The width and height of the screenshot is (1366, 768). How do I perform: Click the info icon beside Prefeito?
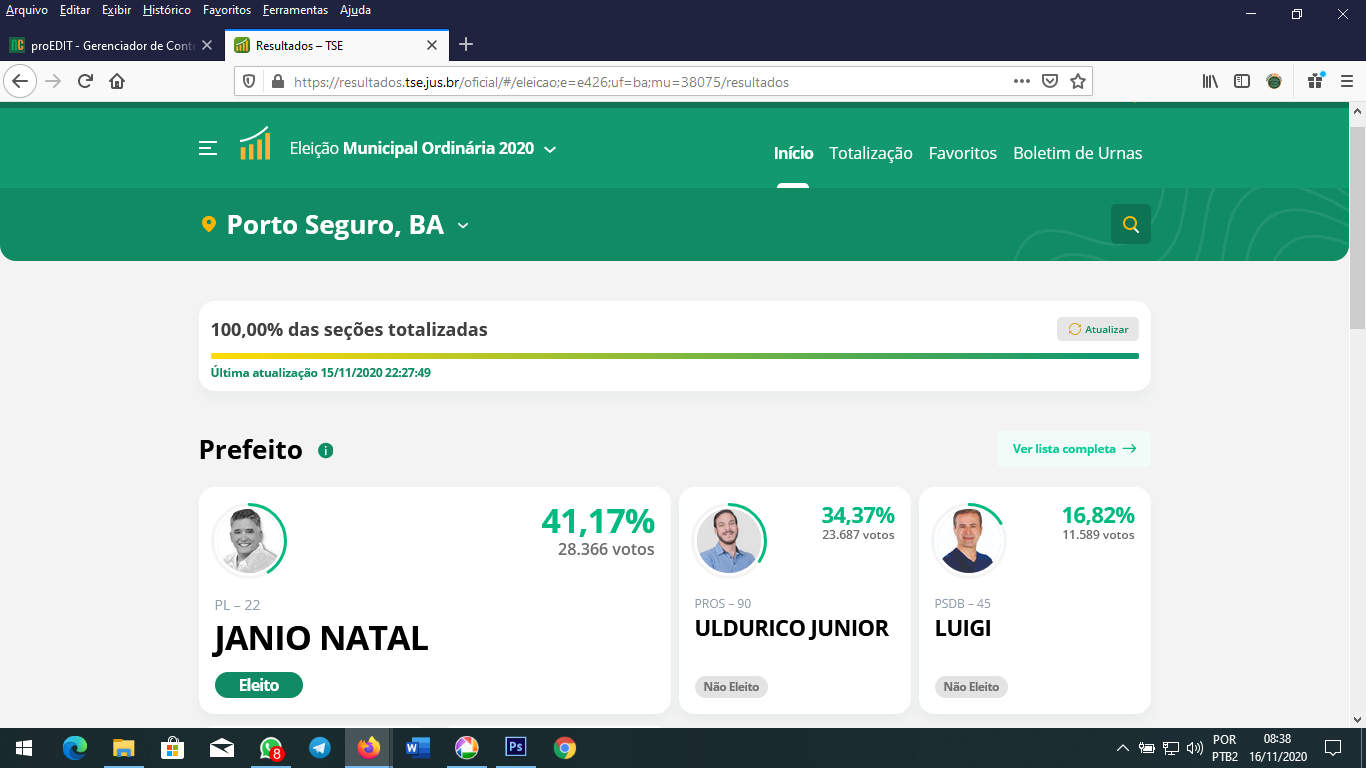pyautogui.click(x=325, y=451)
